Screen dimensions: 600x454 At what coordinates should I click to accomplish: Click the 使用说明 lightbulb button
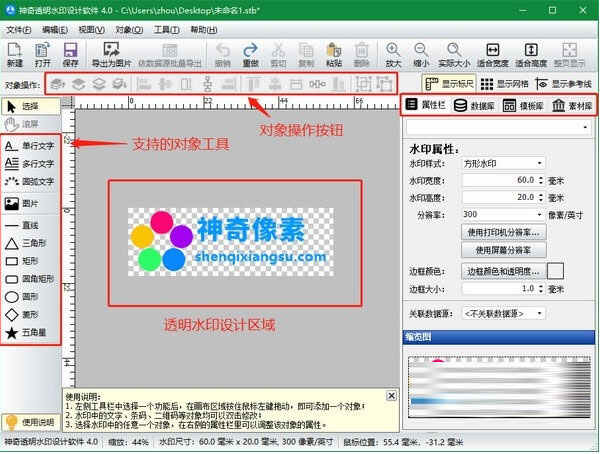pos(31,422)
